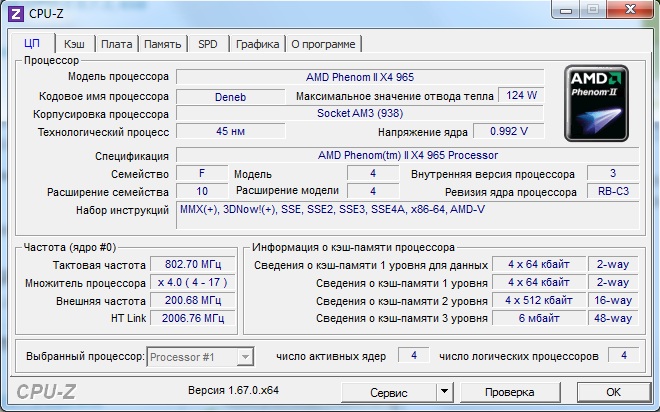Click the processor model name field
The height and width of the screenshot is (412, 660).
pyautogui.click(x=360, y=77)
